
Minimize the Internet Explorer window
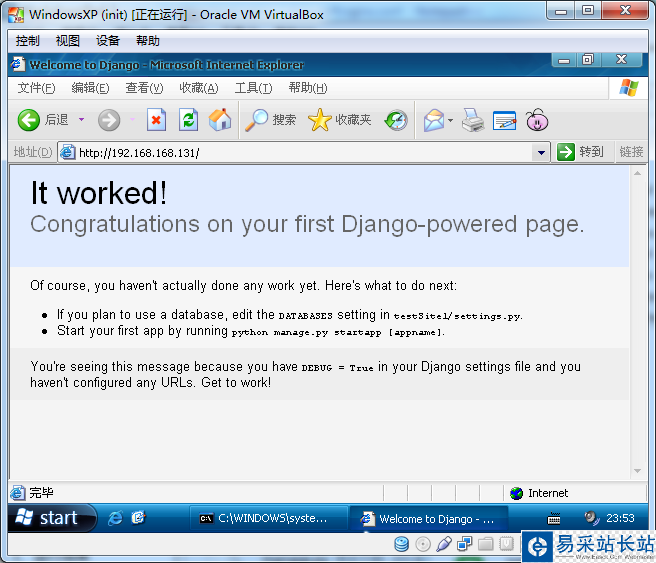coord(564,61)
